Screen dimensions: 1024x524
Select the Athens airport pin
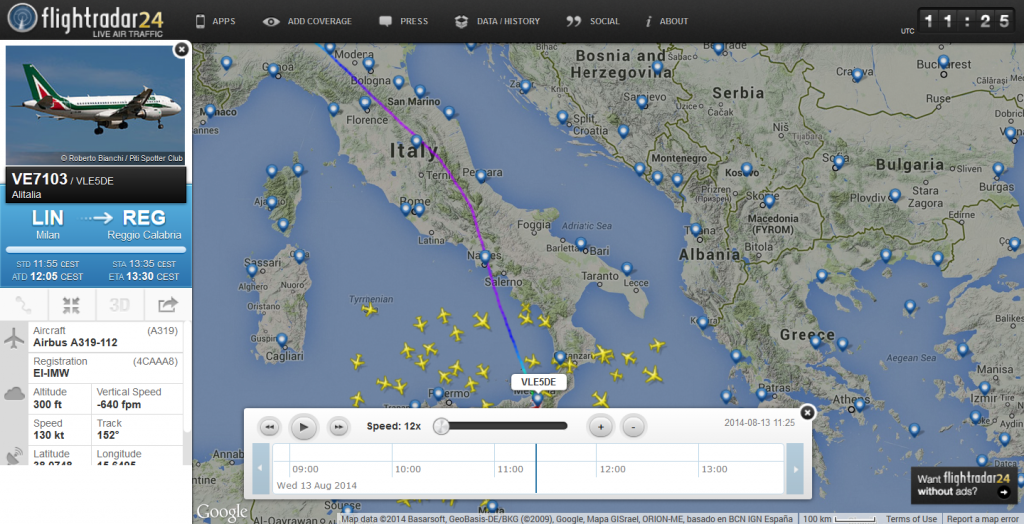pos(860,404)
